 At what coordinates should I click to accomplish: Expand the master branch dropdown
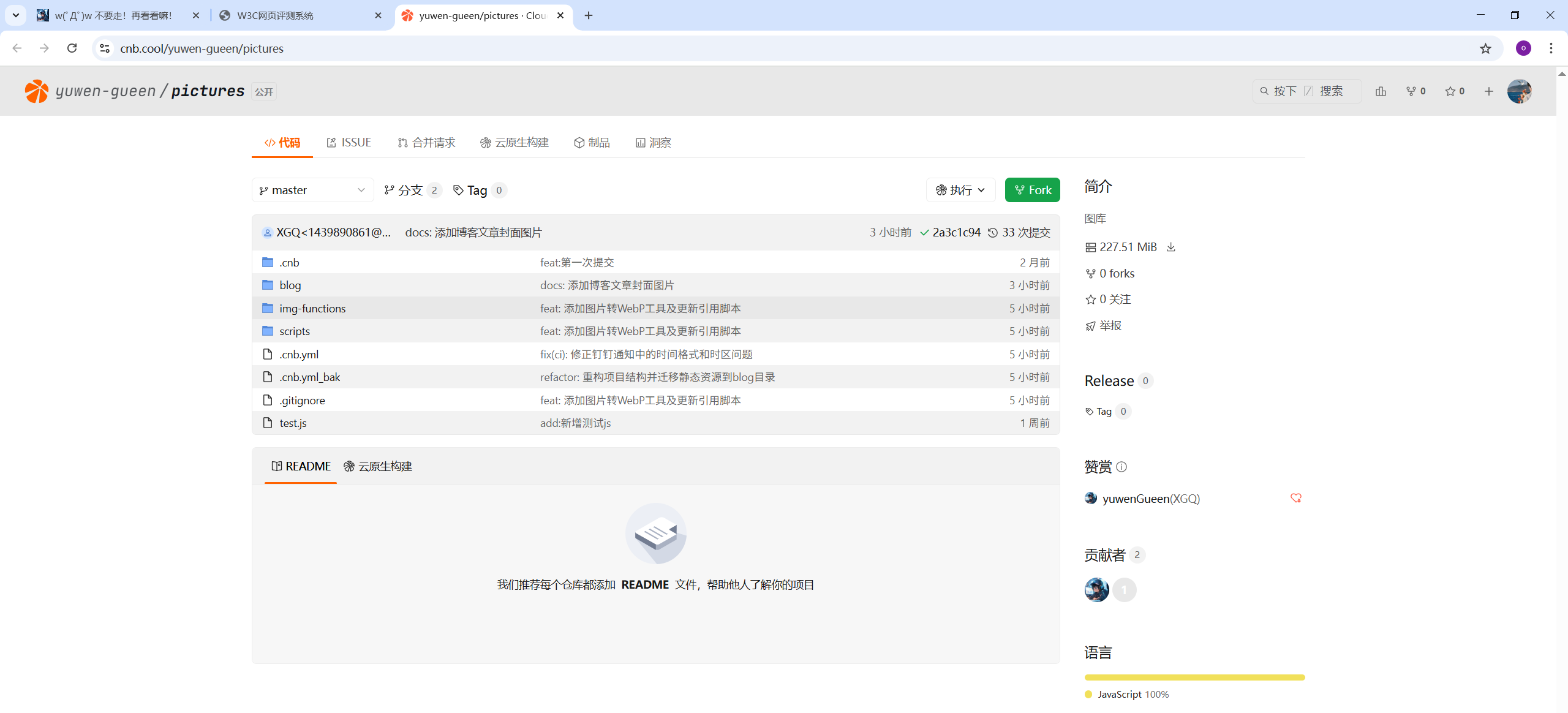coord(312,190)
